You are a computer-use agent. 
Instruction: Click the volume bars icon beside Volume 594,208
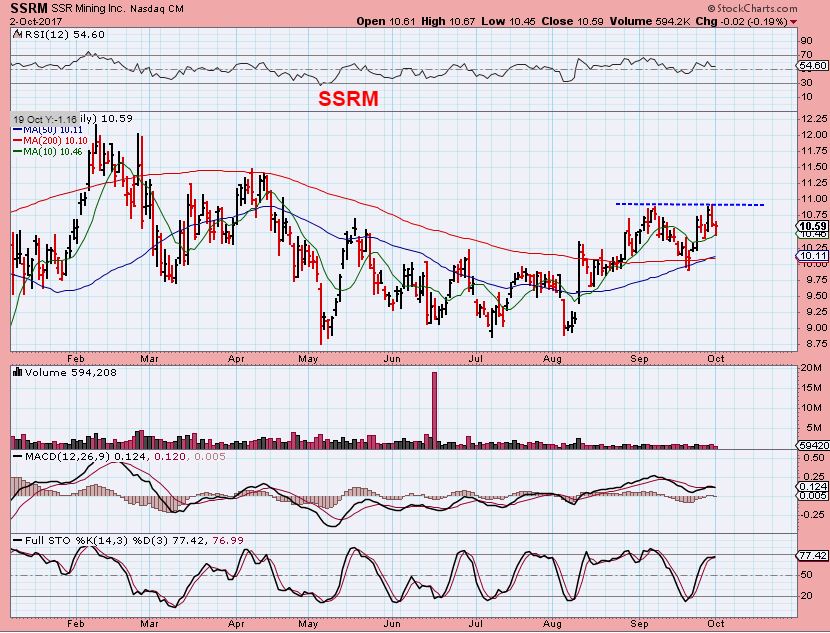(17, 372)
